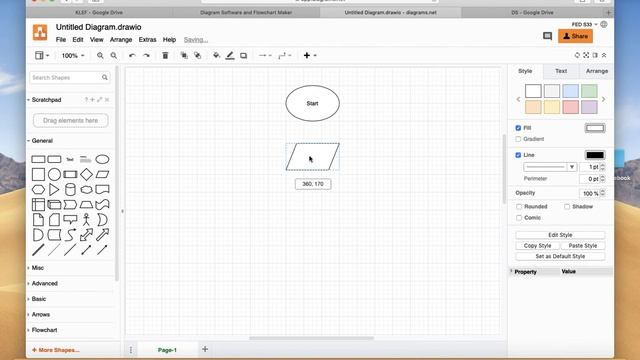Expand the Misc shapes section
The width and height of the screenshot is (640, 360).
click(38, 268)
